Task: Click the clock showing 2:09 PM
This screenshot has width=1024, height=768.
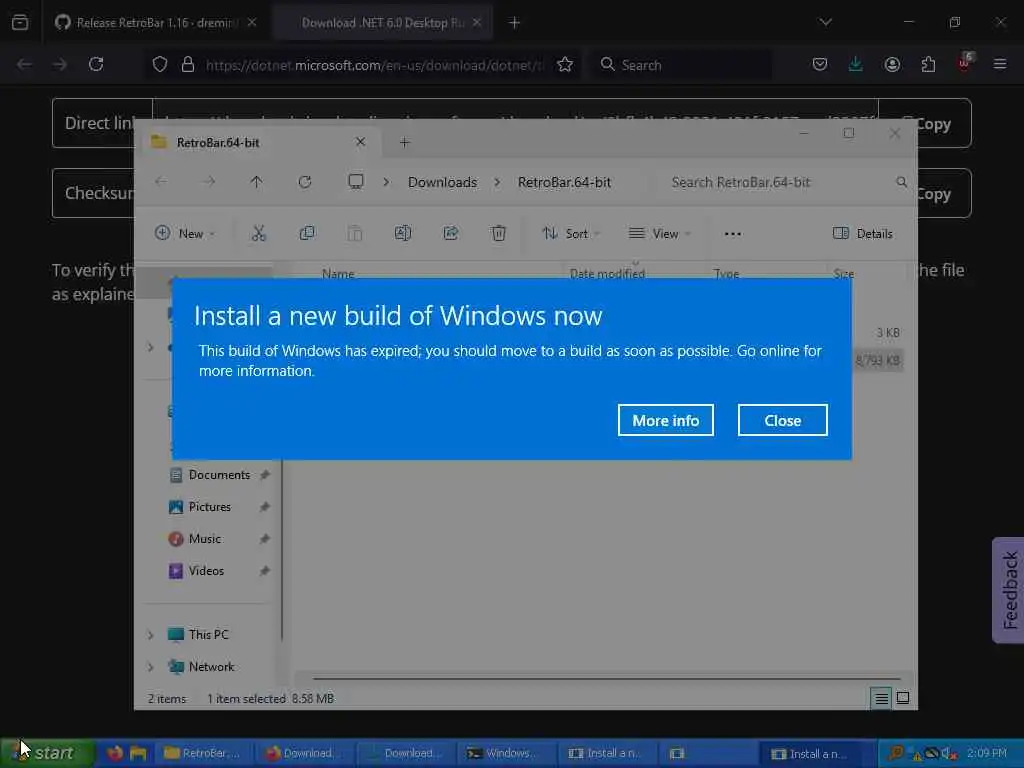Action: click(x=987, y=753)
